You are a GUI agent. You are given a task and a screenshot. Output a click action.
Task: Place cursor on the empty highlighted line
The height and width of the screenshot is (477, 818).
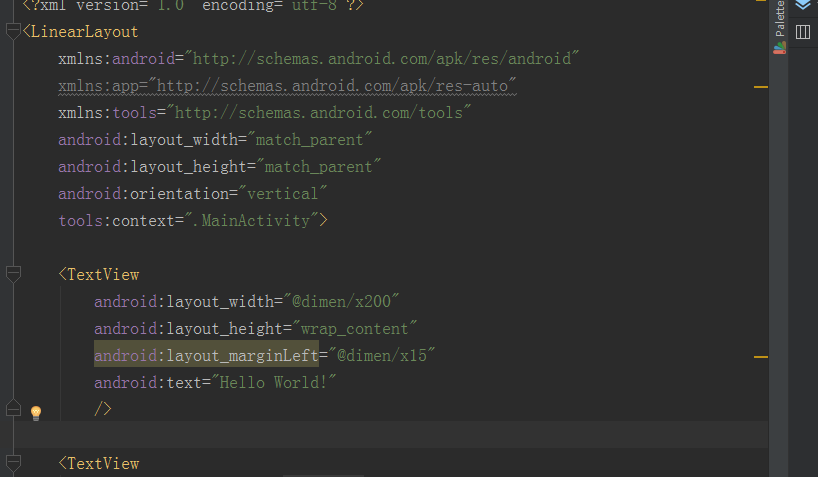(391, 434)
